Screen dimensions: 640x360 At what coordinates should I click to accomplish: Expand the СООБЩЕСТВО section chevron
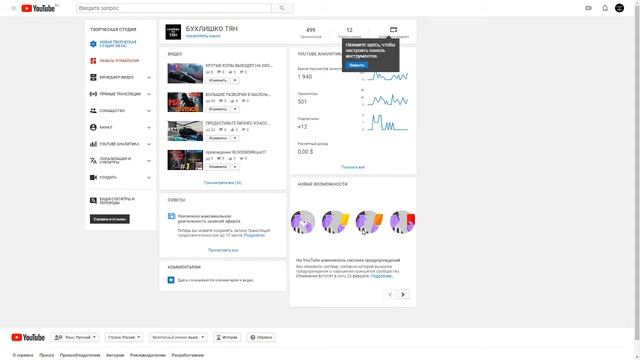[149, 111]
